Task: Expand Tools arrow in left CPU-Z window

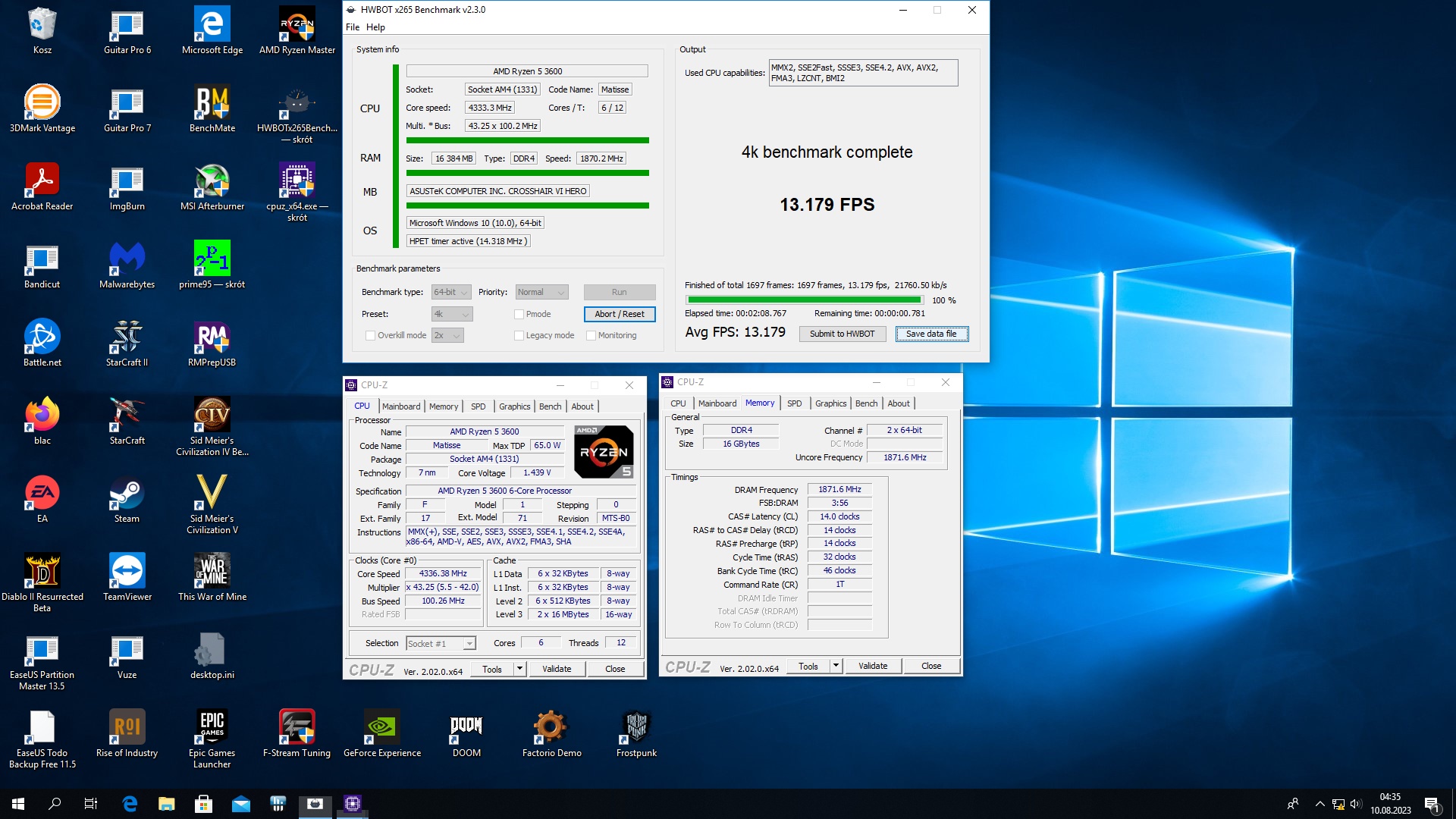Action: (519, 669)
